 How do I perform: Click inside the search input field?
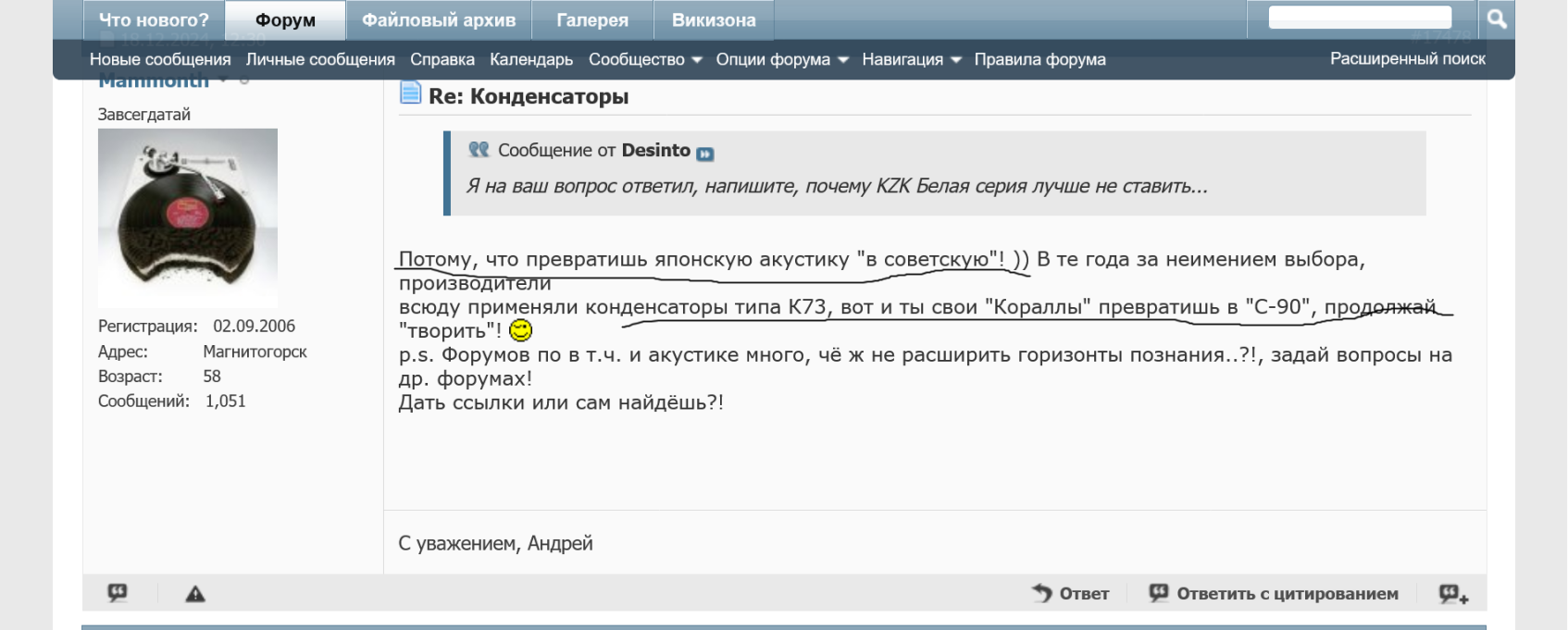(x=1360, y=17)
